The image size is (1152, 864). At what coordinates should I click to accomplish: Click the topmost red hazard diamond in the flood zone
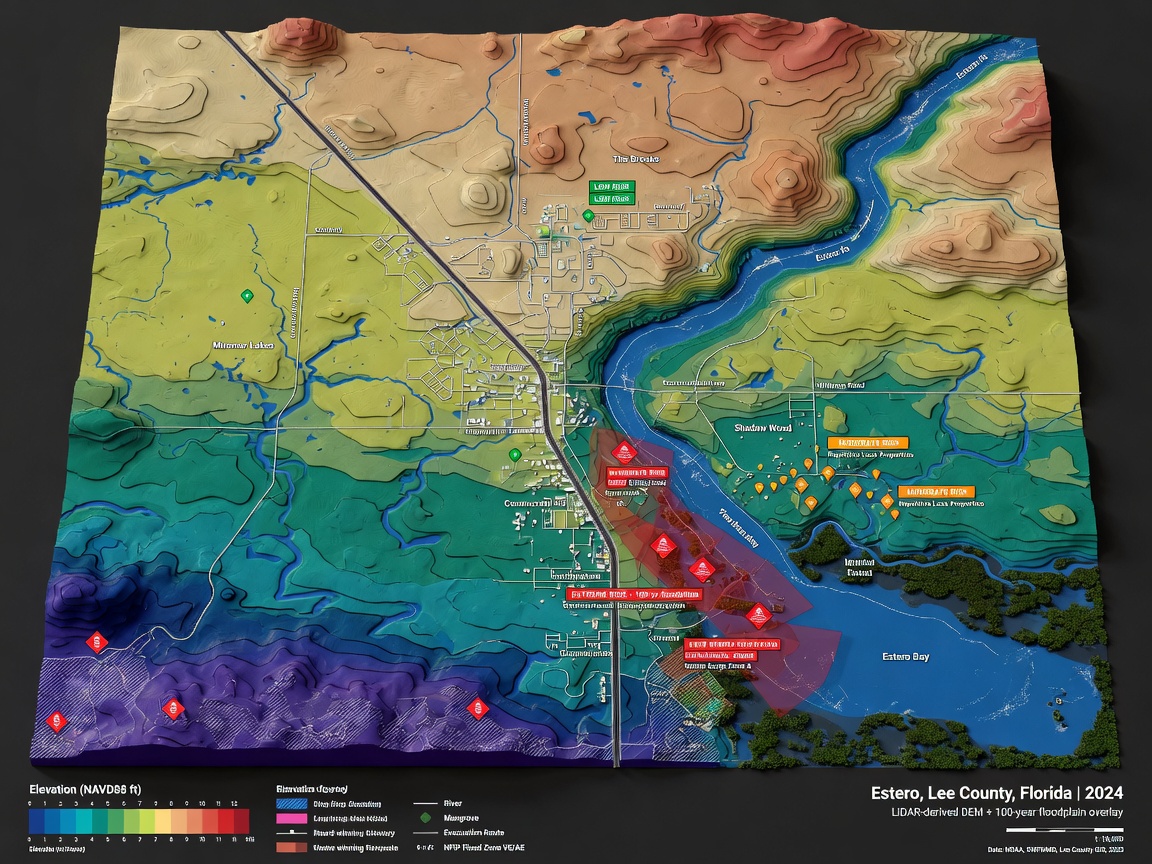[x=624, y=451]
